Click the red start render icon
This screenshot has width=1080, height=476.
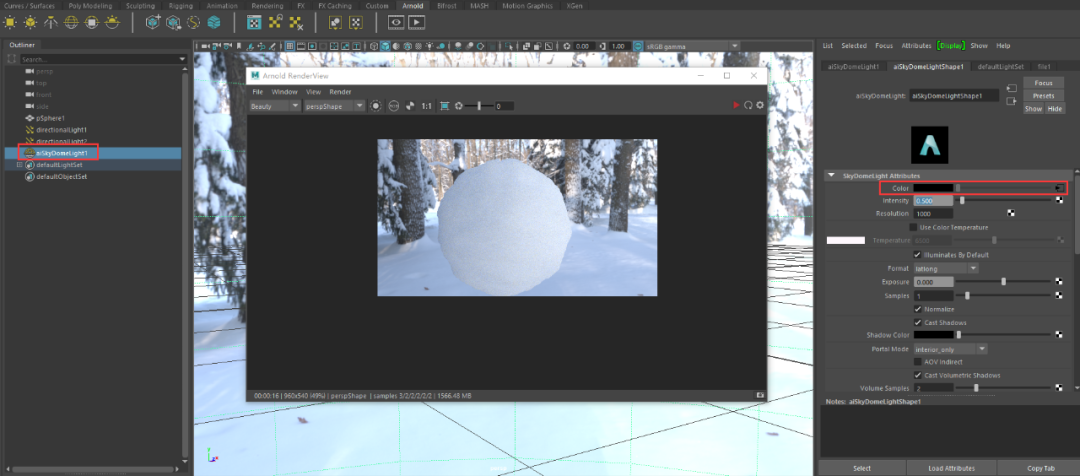coord(736,105)
